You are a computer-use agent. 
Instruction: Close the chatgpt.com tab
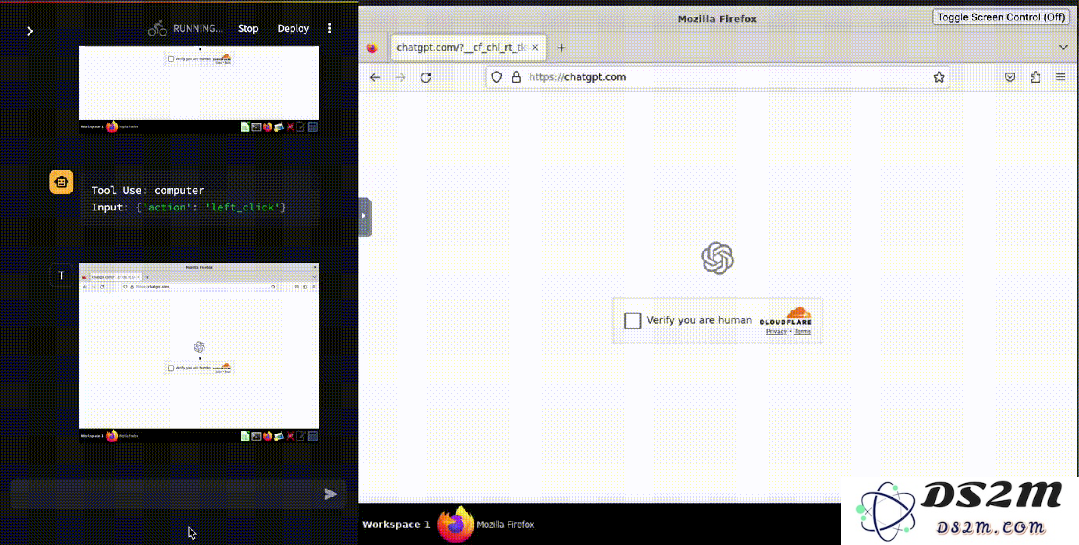(x=535, y=47)
